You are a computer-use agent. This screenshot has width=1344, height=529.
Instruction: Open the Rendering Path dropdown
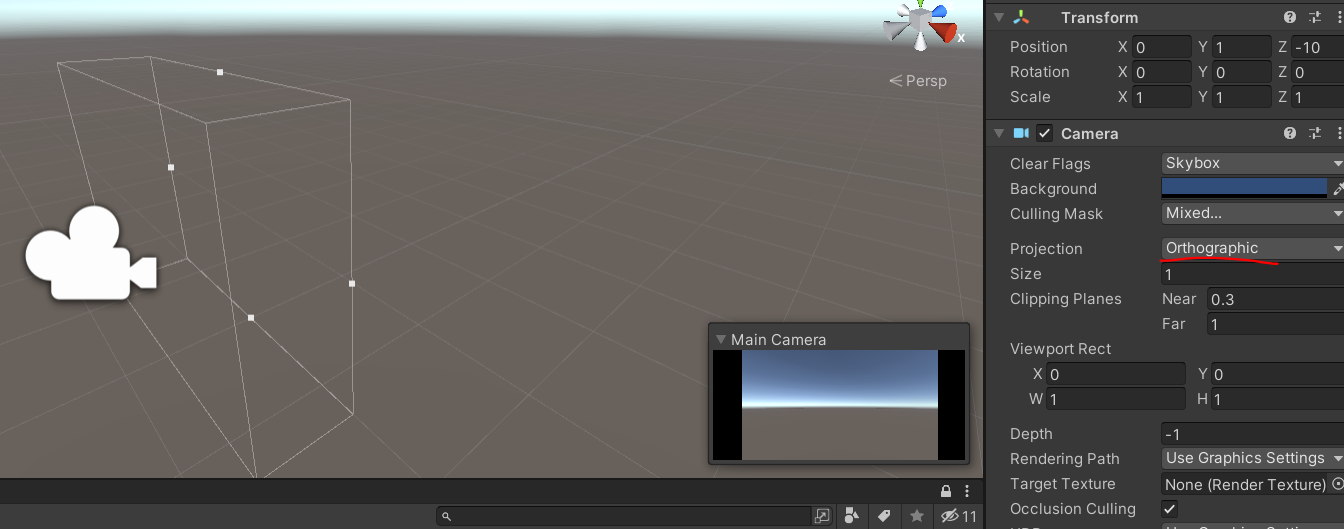coord(1253,458)
